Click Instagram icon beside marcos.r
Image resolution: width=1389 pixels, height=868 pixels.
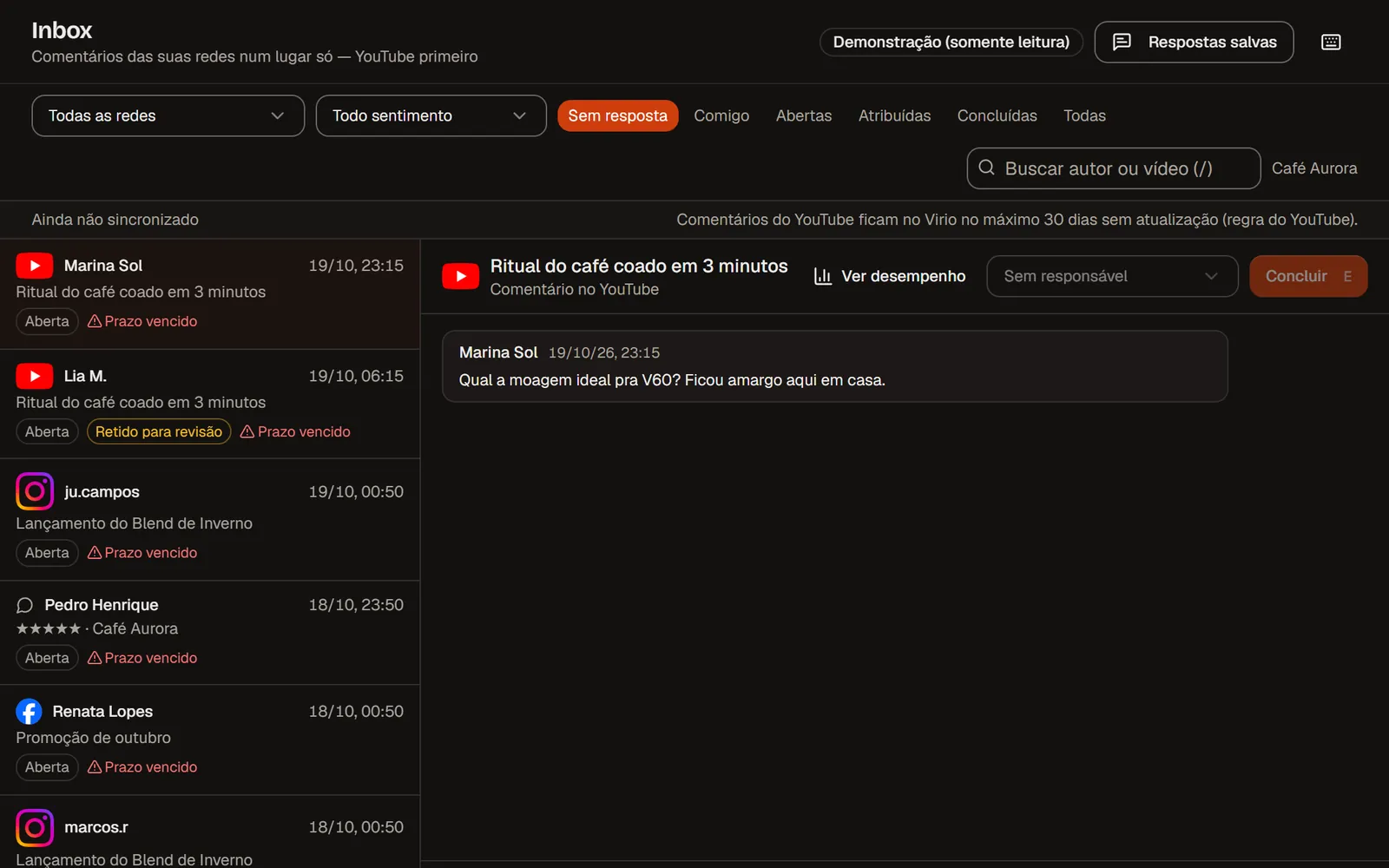[x=35, y=827]
